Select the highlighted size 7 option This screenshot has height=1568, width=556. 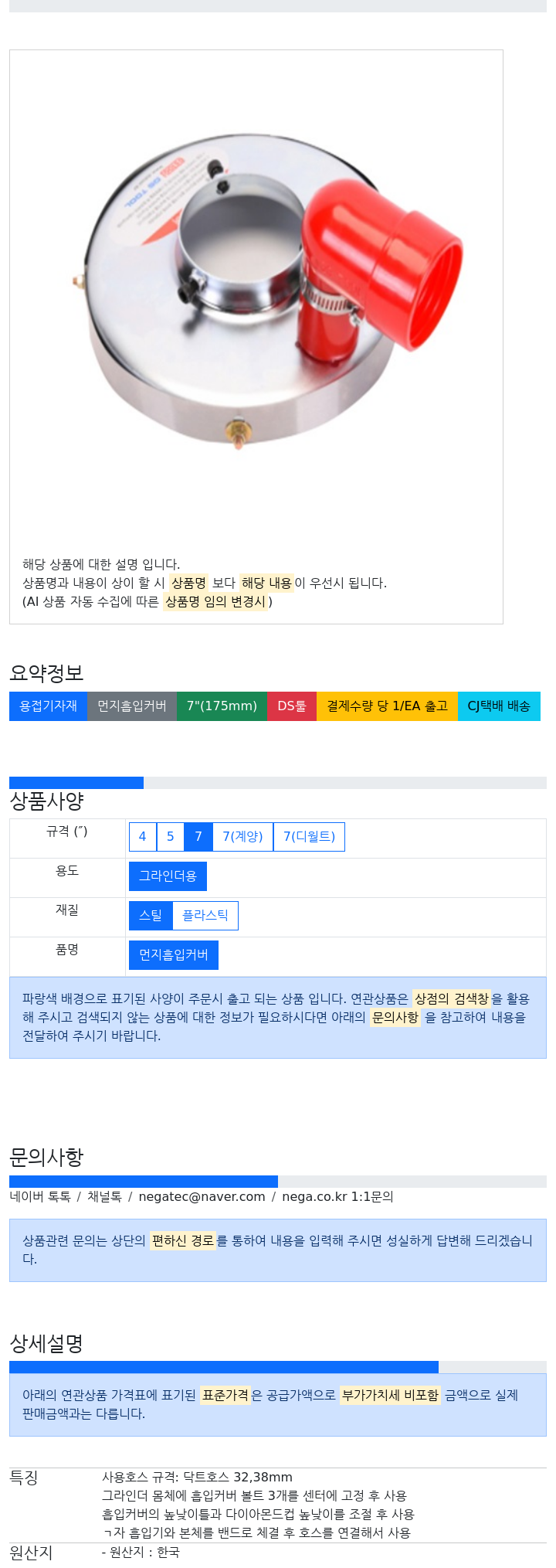point(198,837)
